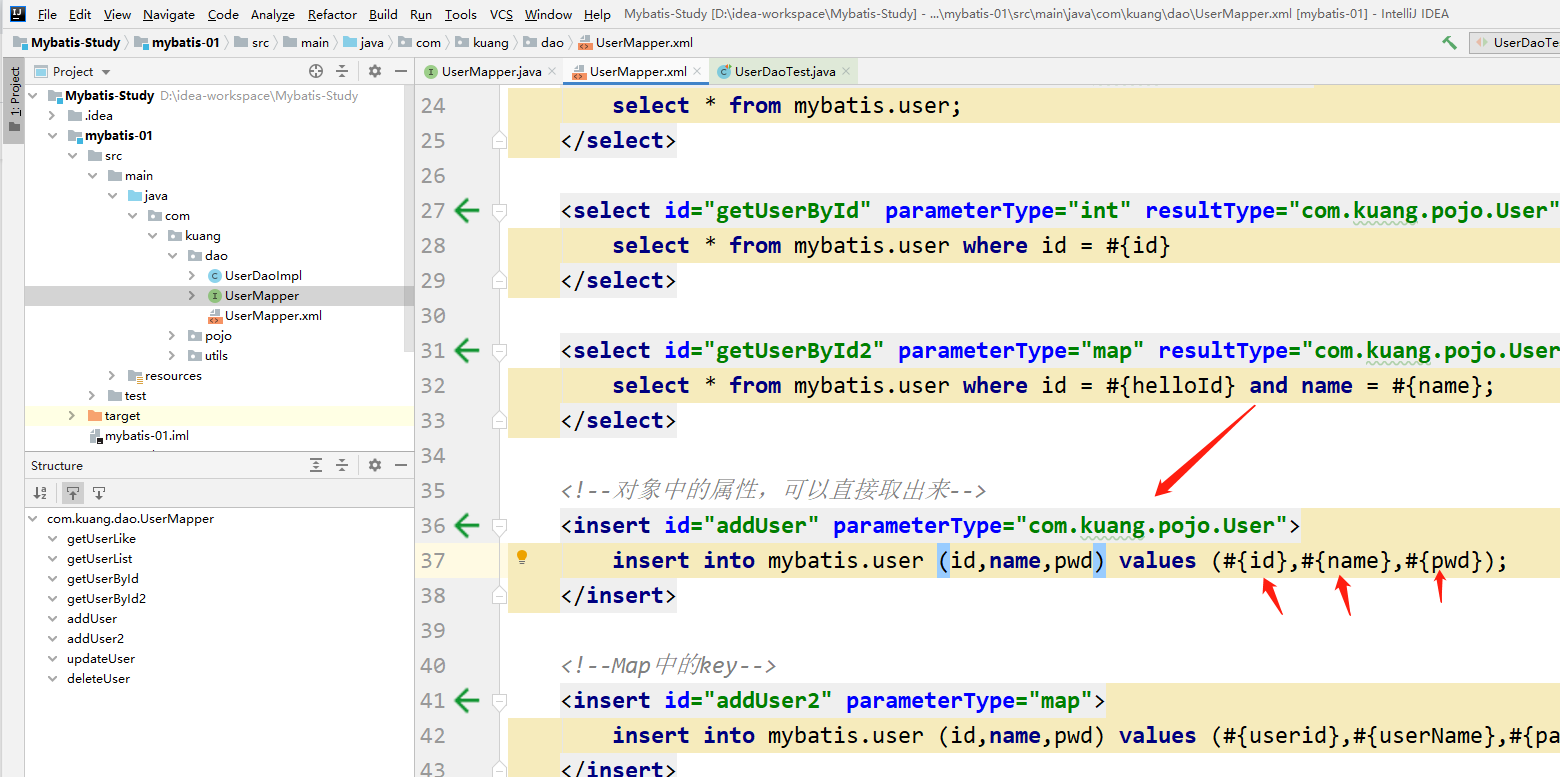The width and height of the screenshot is (1560, 777).
Task: Open the Navigate menu
Action: [169, 14]
